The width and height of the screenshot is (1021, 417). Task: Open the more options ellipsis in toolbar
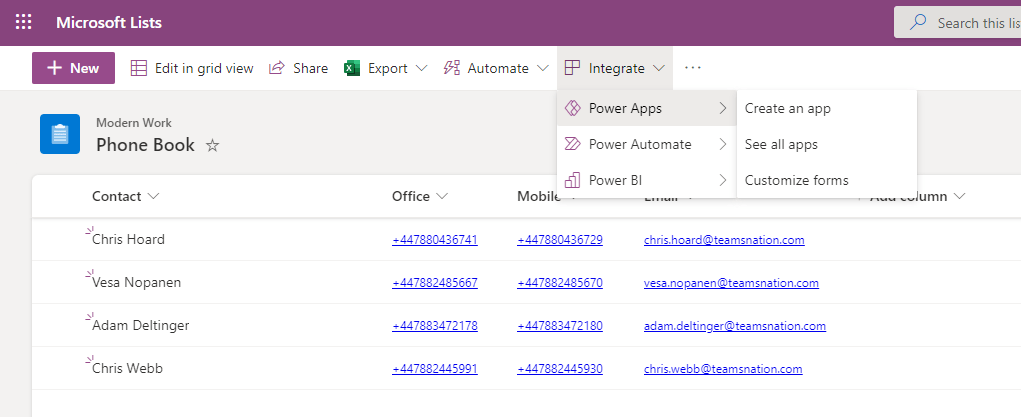point(693,68)
